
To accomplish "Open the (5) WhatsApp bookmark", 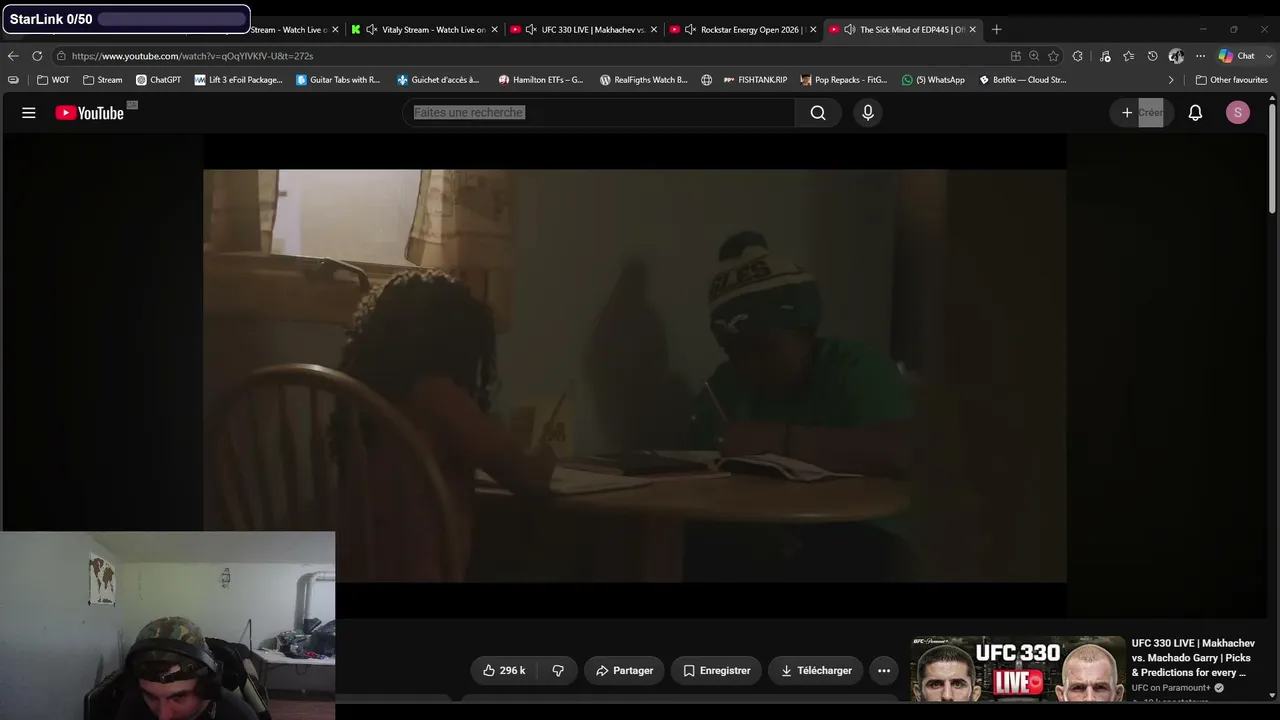I will point(934,80).
